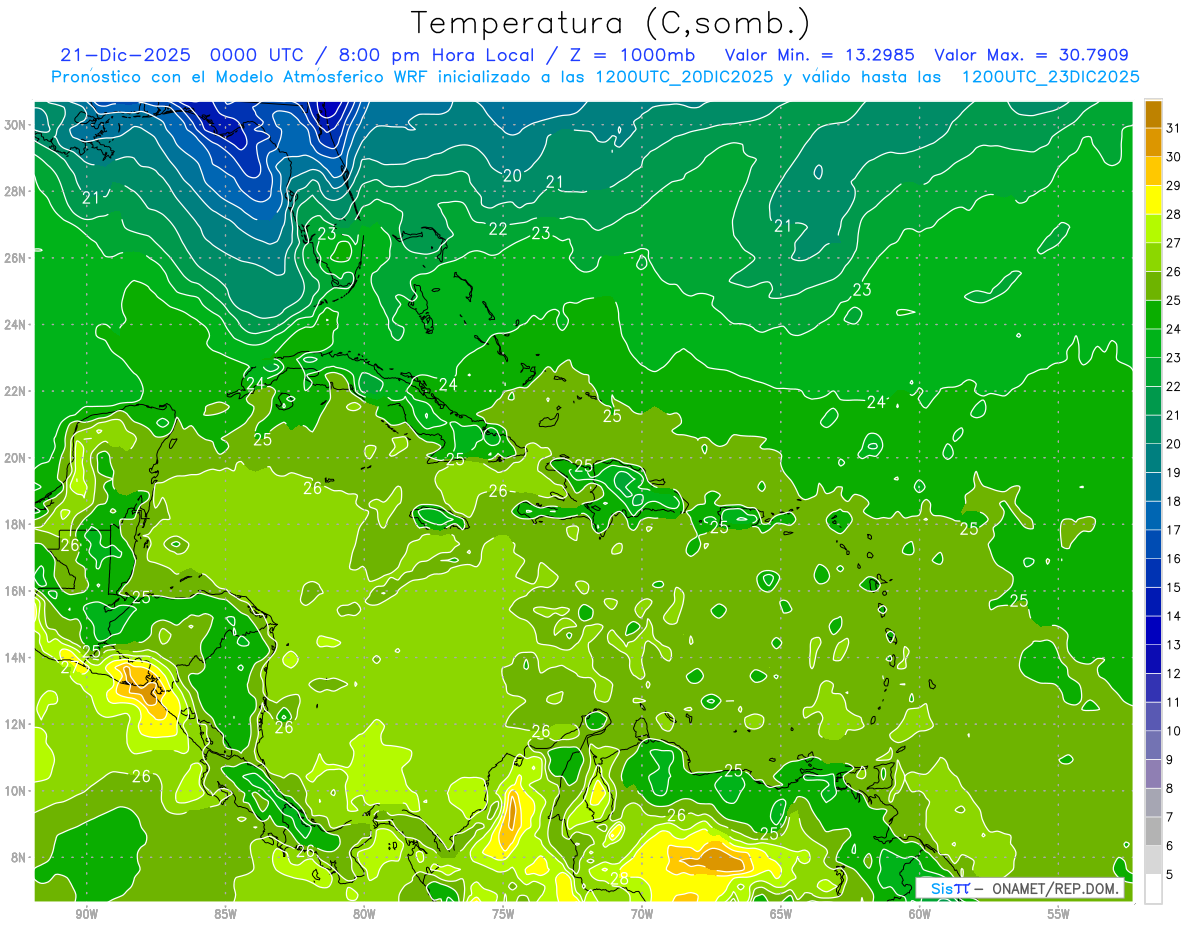Viewport: 1200px width, 927px height.
Task: Click the 8N latitude axis label
Action: click(x=17, y=857)
